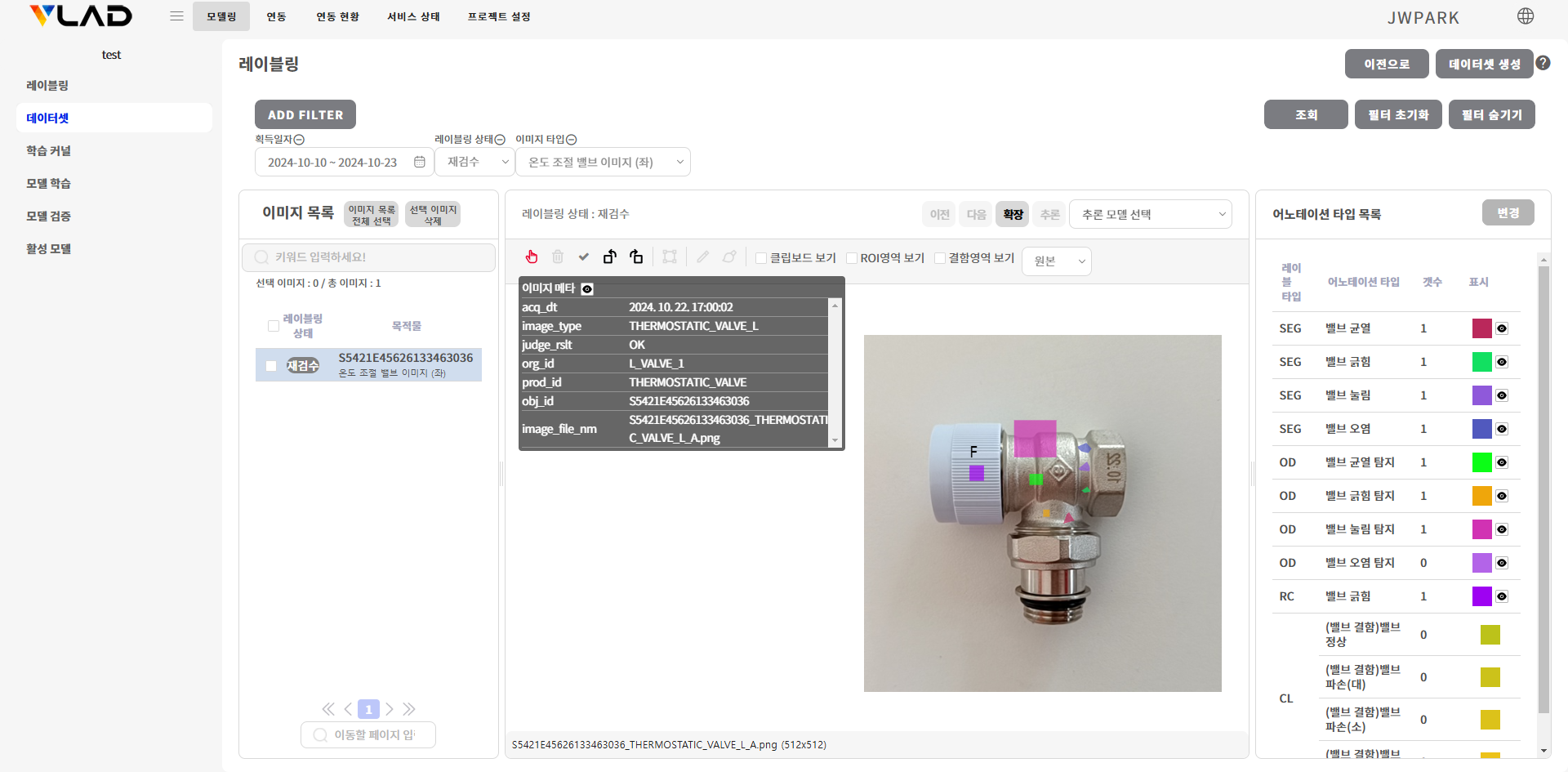1568x772 pixels.
Task: Click the 데이터셋 생성 button
Action: [1484, 64]
